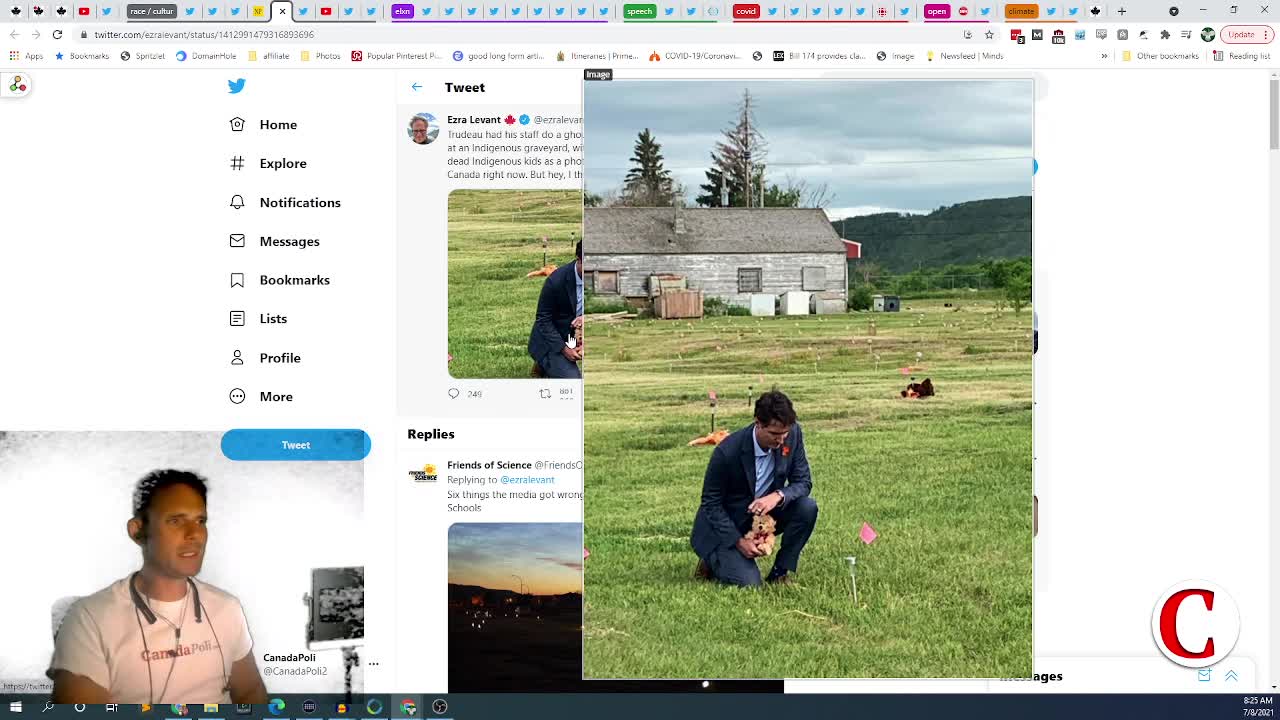Expand the More menu in sidebar
The image size is (1280, 720).
tap(261, 396)
